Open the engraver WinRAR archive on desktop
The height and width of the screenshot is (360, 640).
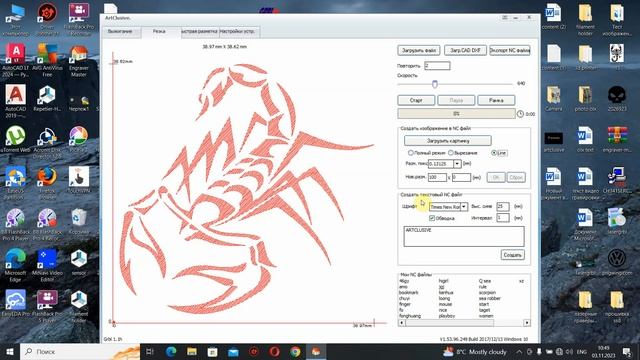click(617, 140)
